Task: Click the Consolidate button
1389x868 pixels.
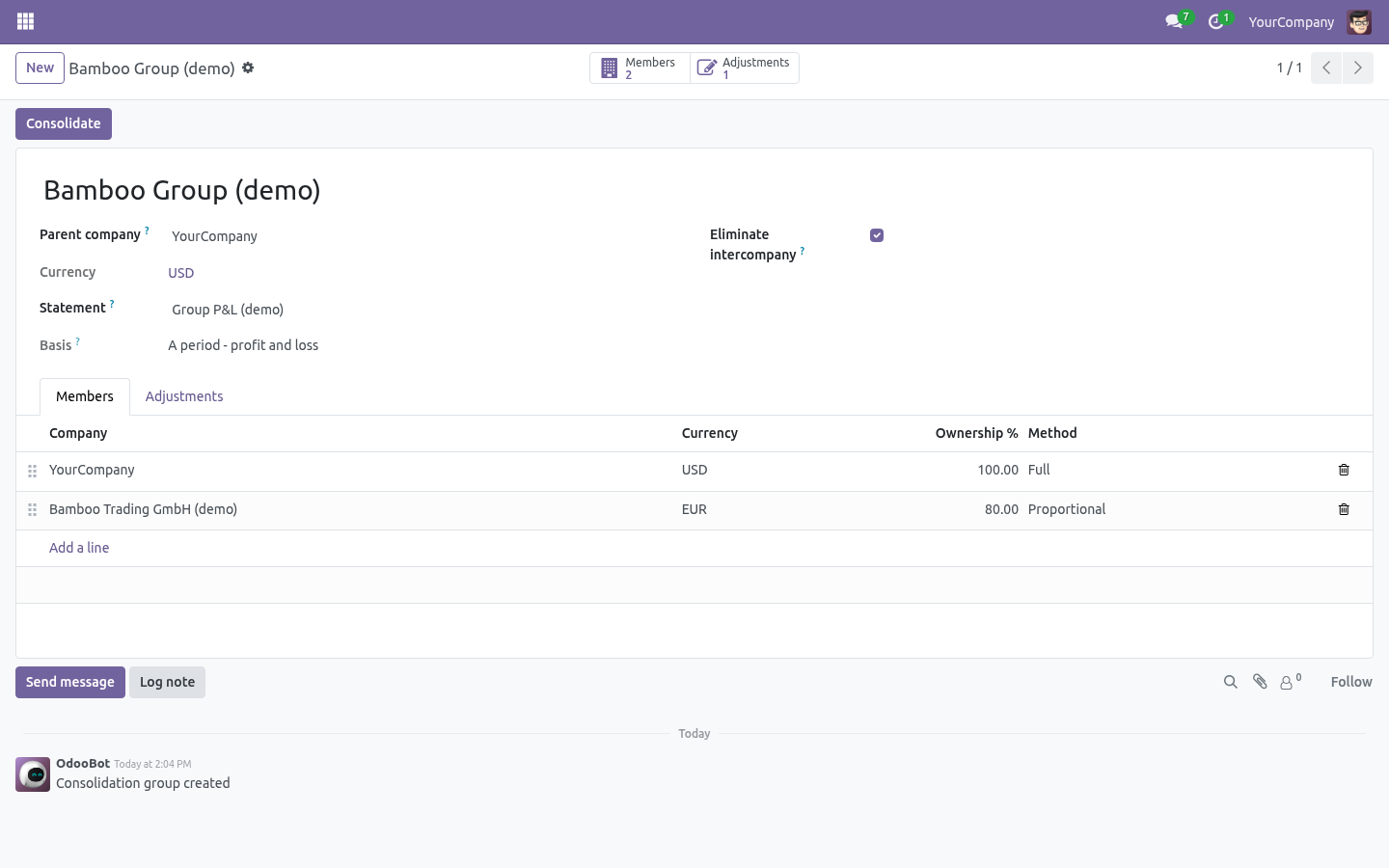Action: [64, 123]
